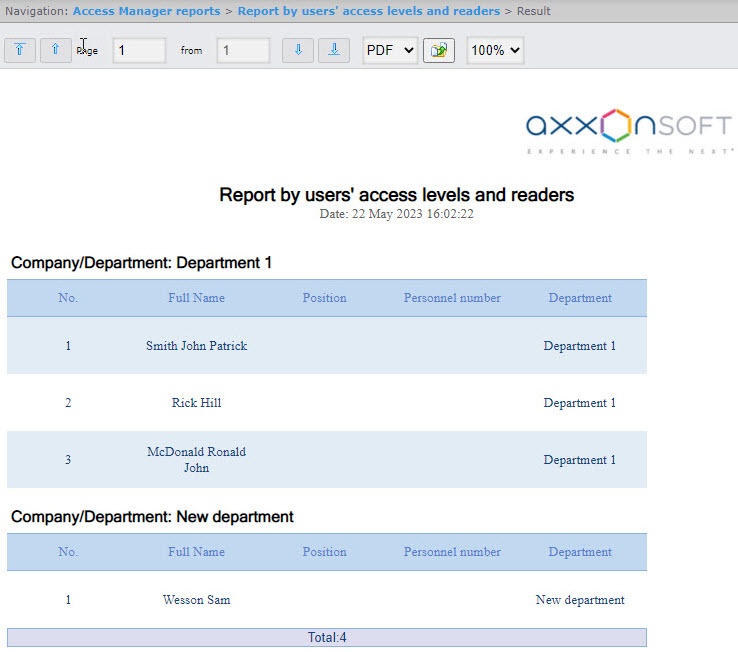
Task: Click 'Full Name' header in New department table
Action: (196, 552)
